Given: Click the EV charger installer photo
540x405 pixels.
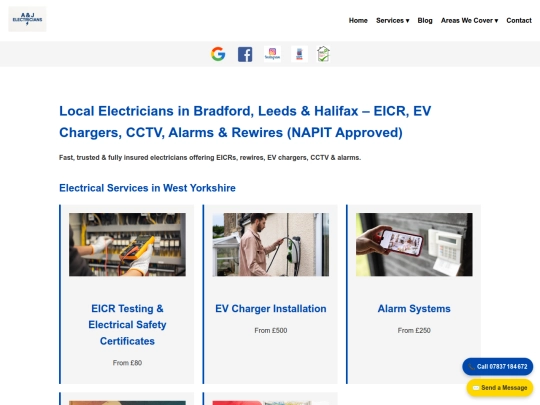Looking at the screenshot, I should [x=271, y=245].
